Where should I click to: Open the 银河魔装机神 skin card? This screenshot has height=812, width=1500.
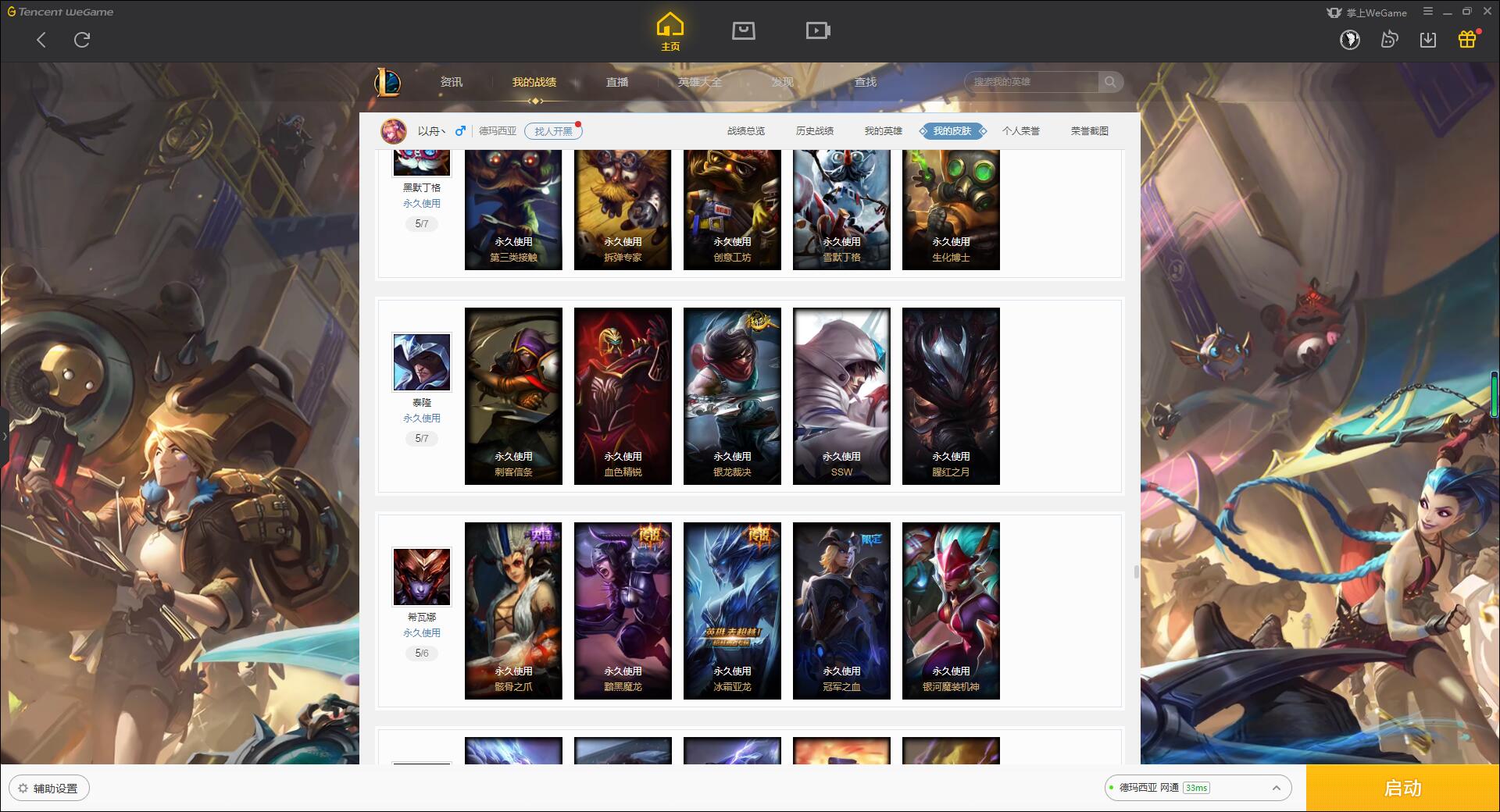pos(951,611)
